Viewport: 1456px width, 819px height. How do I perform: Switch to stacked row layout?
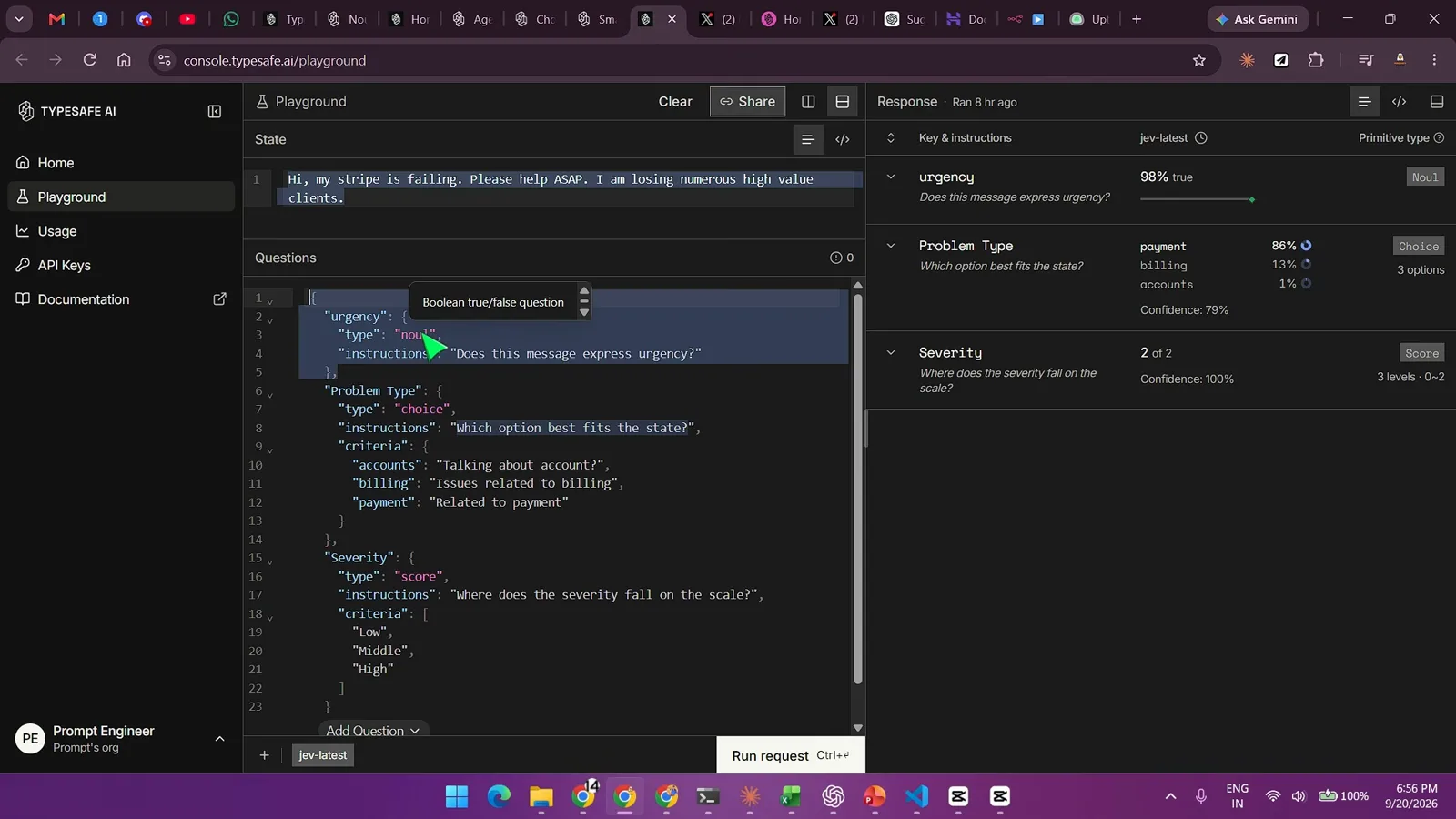pyautogui.click(x=843, y=102)
